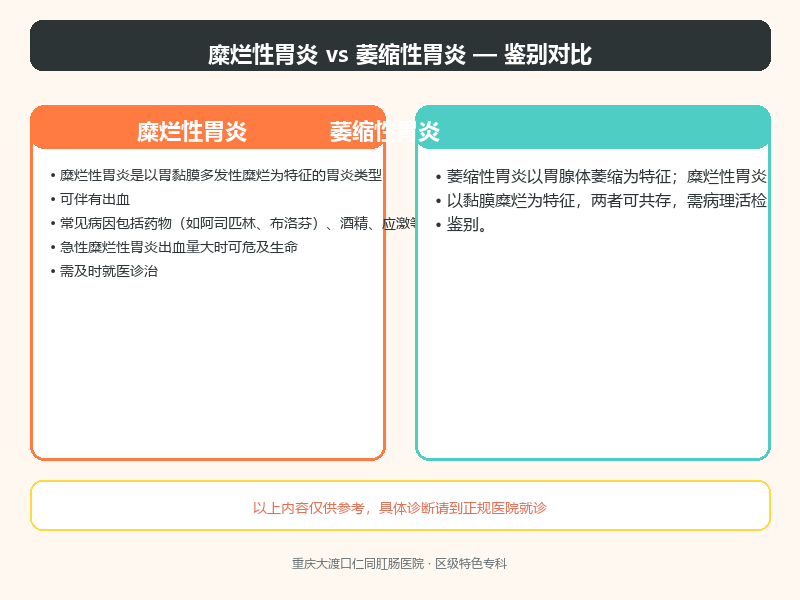Click bullet '急性糜烂性胃炎出血量大时可危及生命'

(x=179, y=247)
